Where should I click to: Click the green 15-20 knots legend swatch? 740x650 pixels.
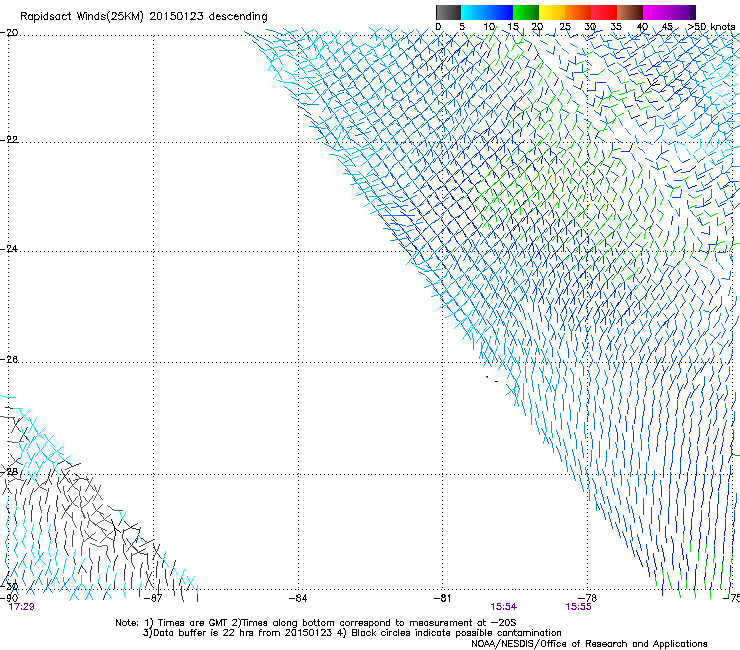coord(526,12)
